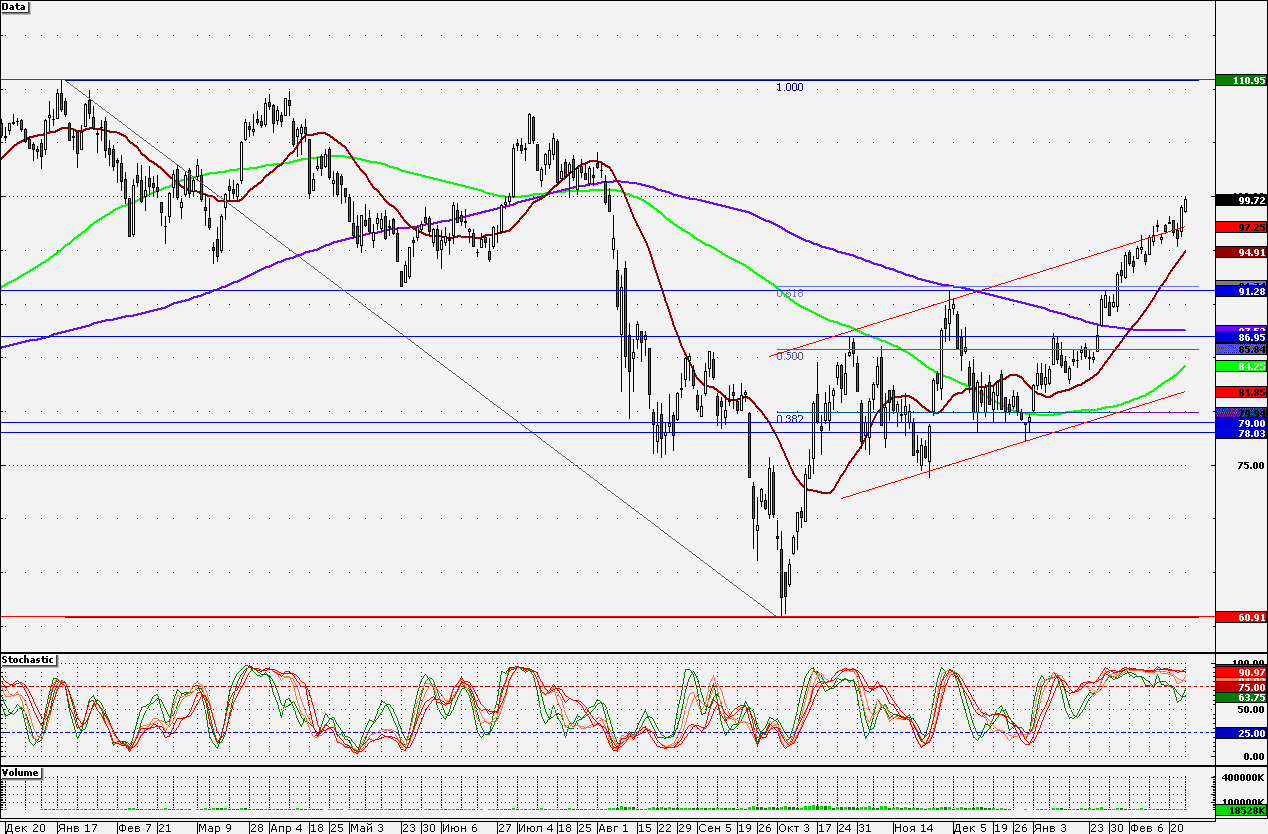
Task: Select the red 60.91 price tag
Action: point(1240,617)
